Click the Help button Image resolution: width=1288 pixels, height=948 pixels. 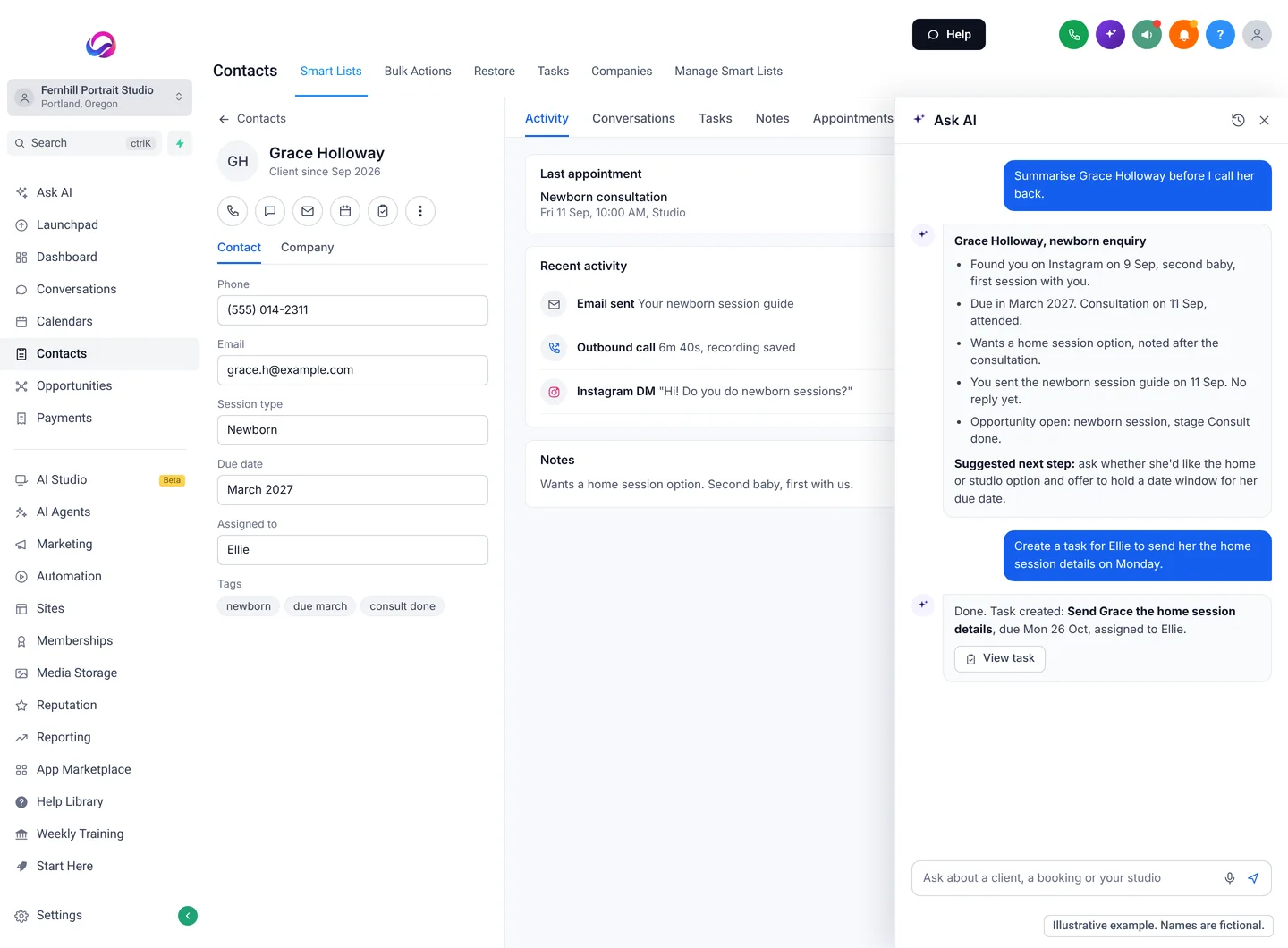pos(949,35)
